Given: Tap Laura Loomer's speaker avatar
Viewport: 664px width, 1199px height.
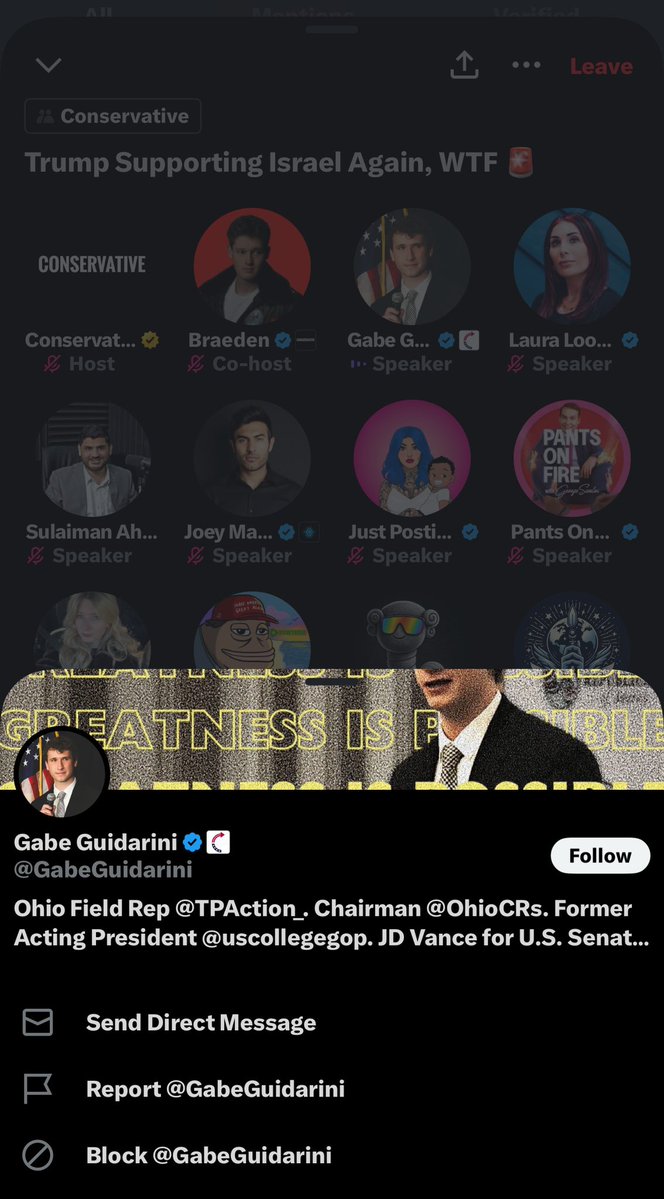Looking at the screenshot, I should coord(572,266).
